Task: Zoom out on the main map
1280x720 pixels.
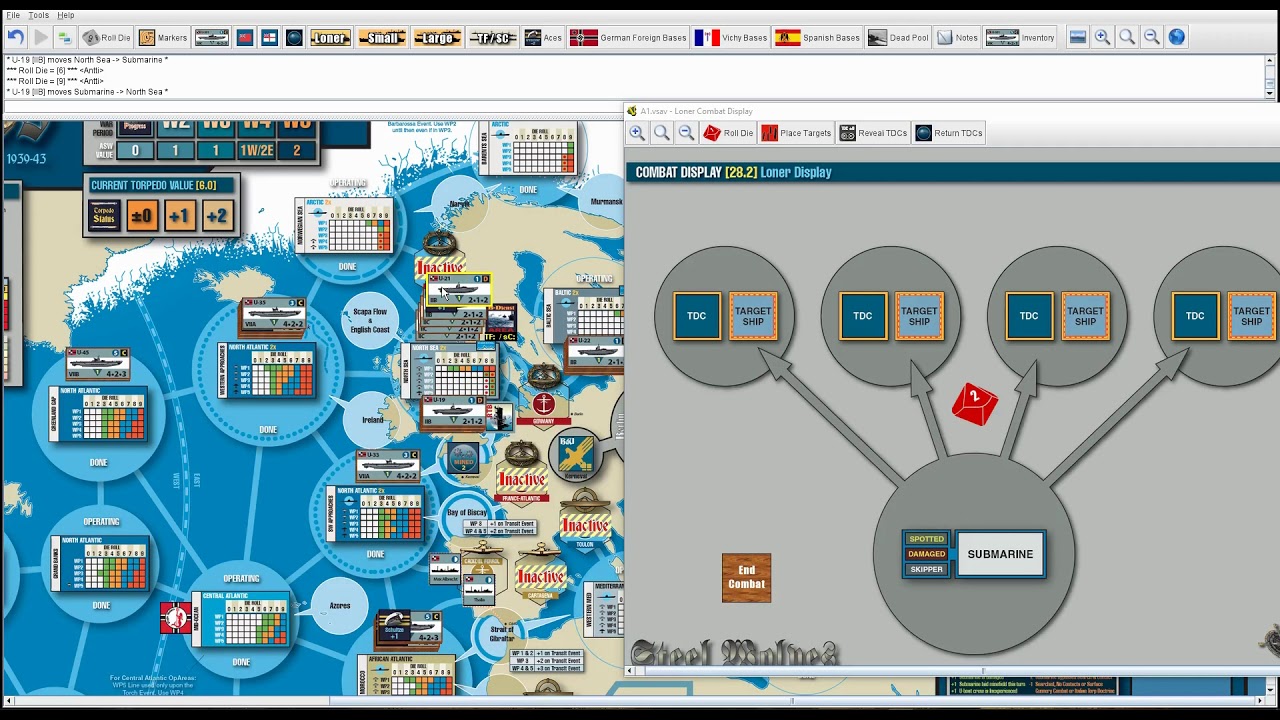Action: [x=1152, y=38]
